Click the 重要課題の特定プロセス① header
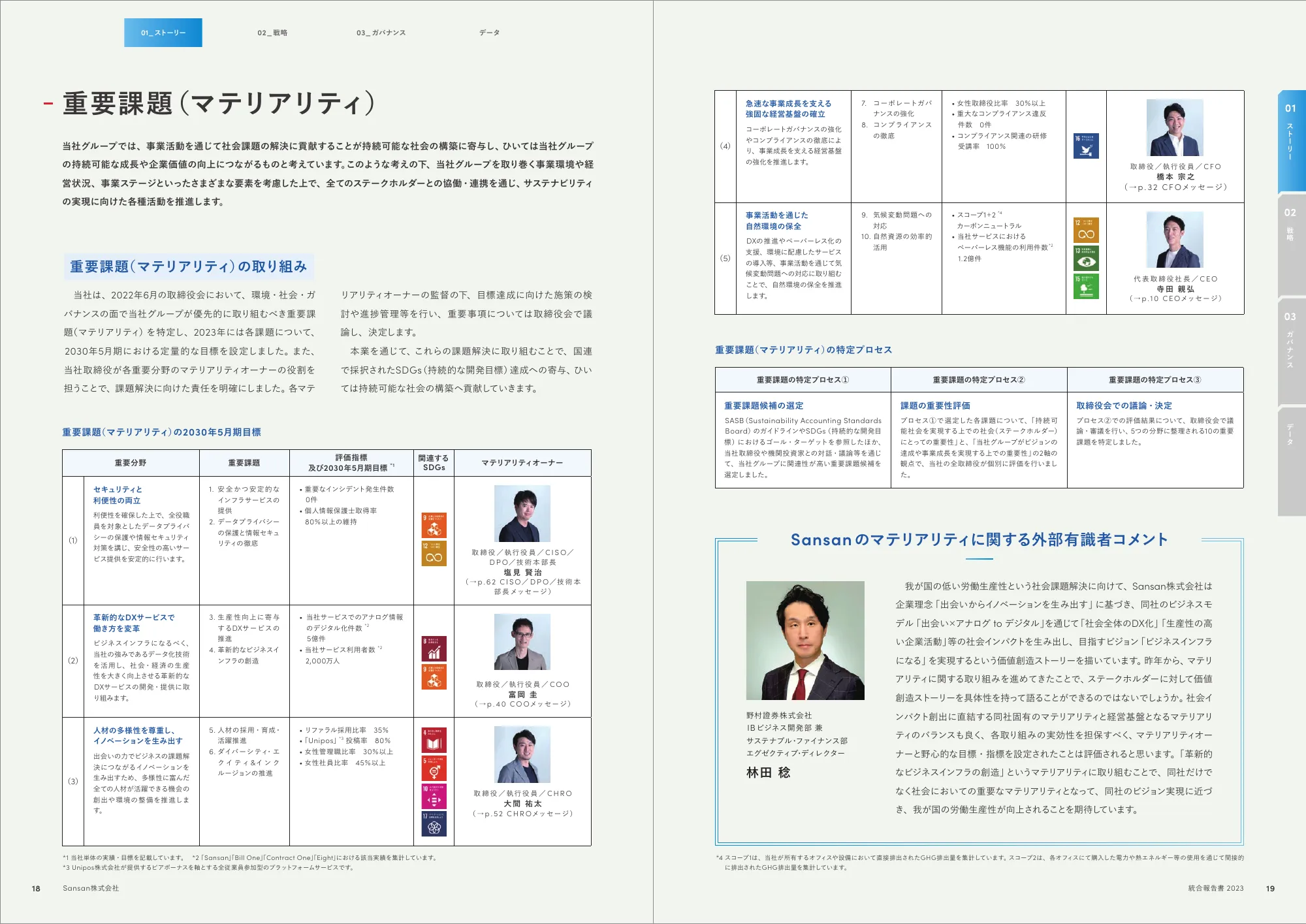 (803, 380)
